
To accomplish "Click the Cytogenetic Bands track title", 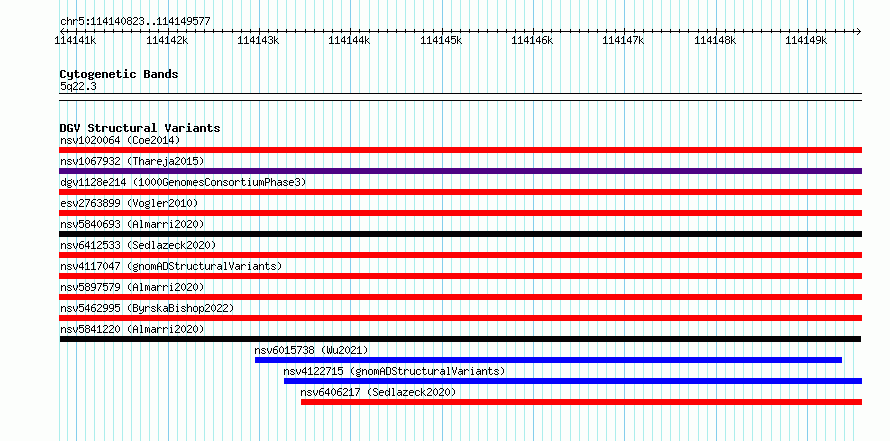I will [119, 74].
